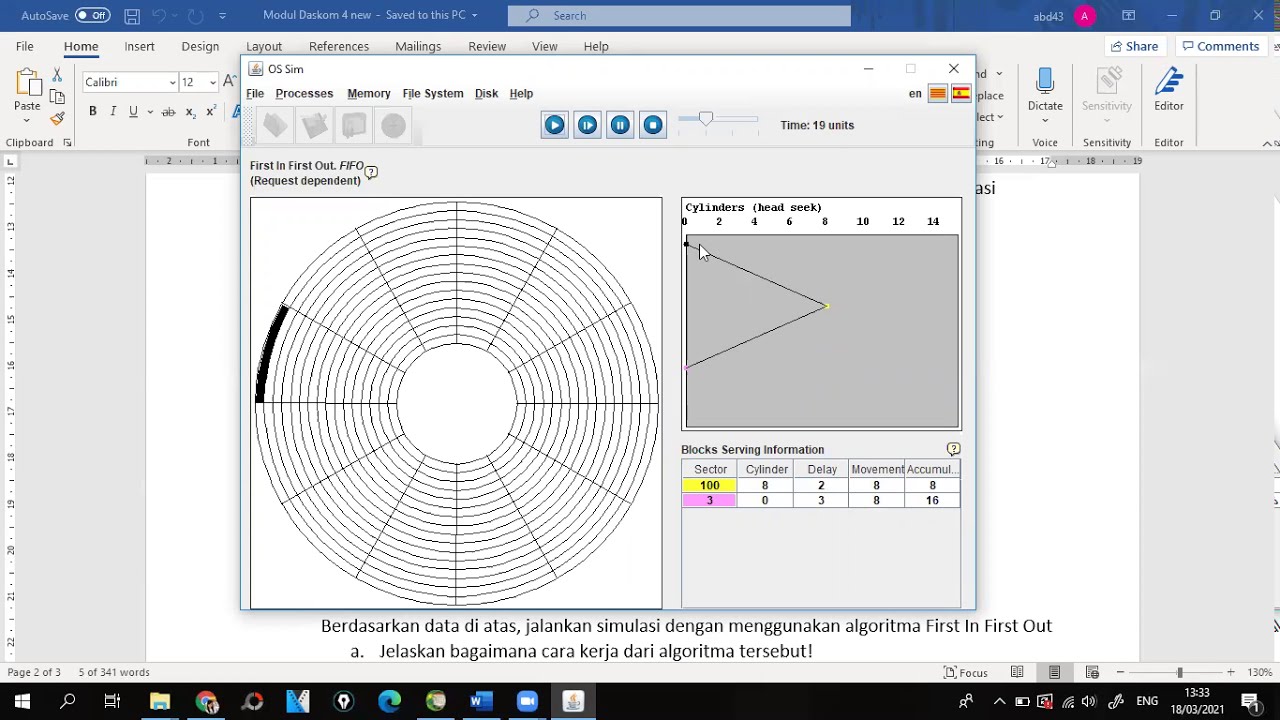Toggle AutoSave off switch
The width and height of the screenshot is (1280, 720).
(x=93, y=15)
